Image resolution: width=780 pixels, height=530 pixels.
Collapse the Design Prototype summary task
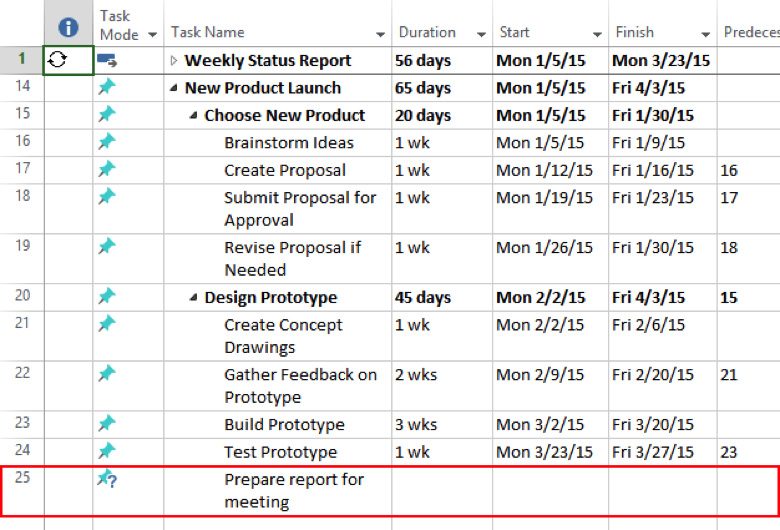[194, 298]
